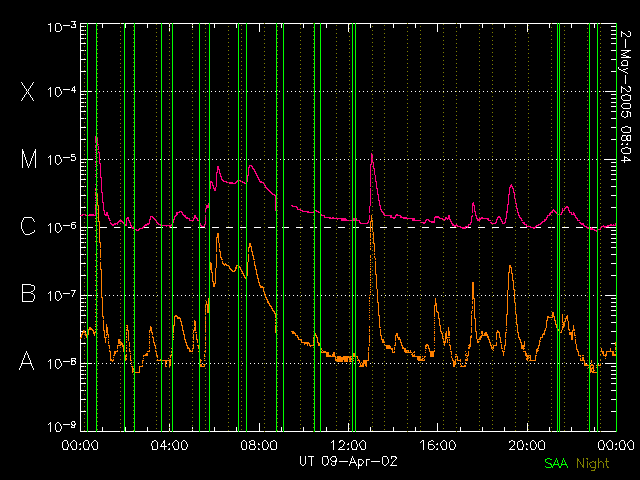This screenshot has height=480, width=640.
Task: Click the pink curve peak near 13:00
Action: click(x=372, y=154)
